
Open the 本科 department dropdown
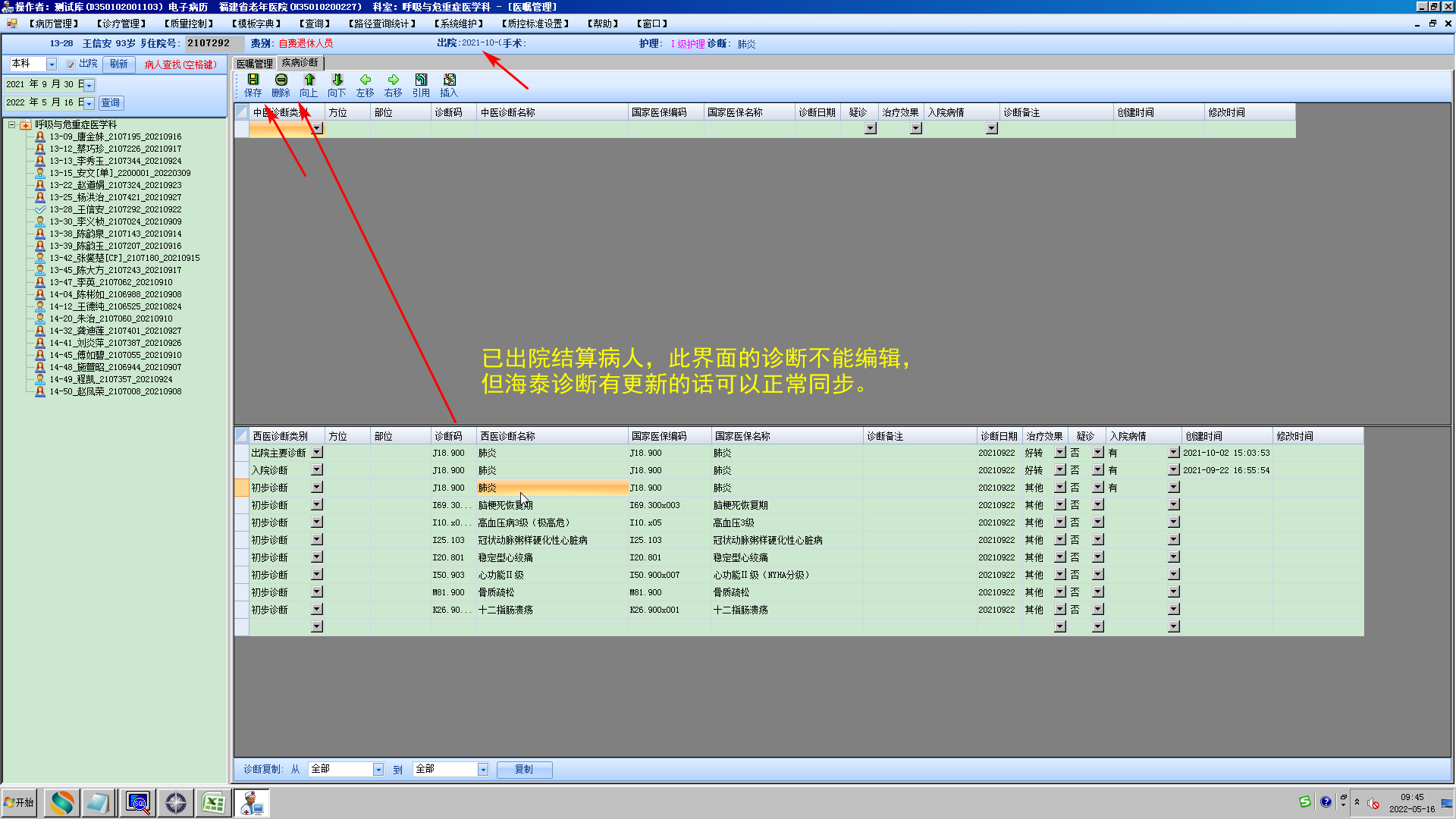point(52,64)
